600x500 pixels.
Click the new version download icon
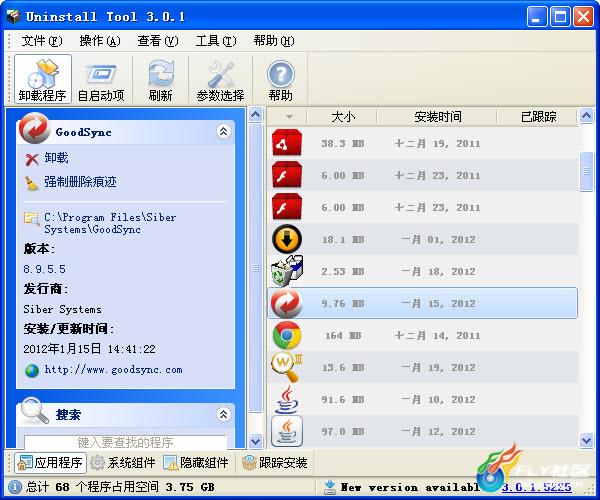[x=329, y=487]
